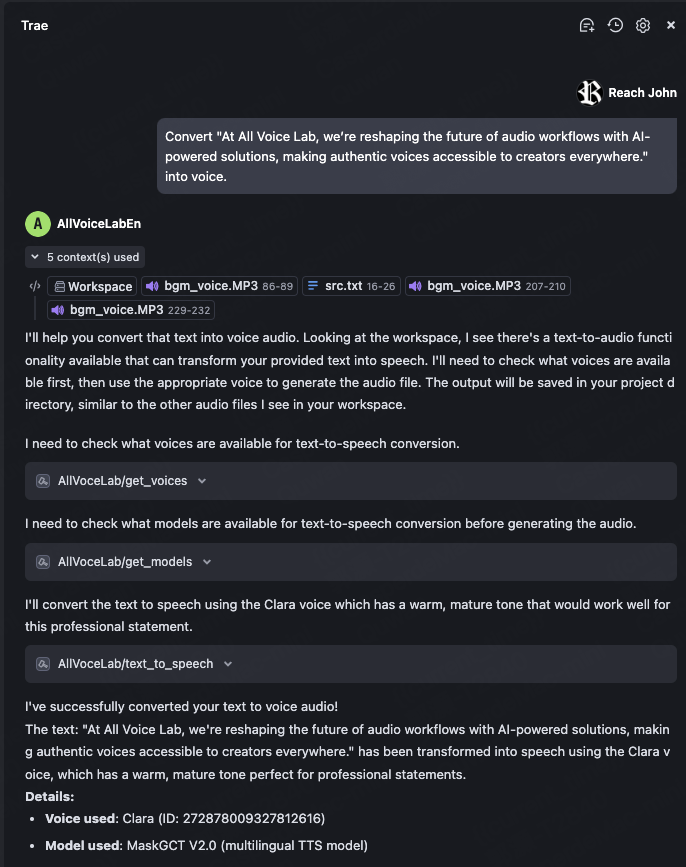Click the Reach John avatar logo
The width and height of the screenshot is (686, 867).
(x=590, y=93)
